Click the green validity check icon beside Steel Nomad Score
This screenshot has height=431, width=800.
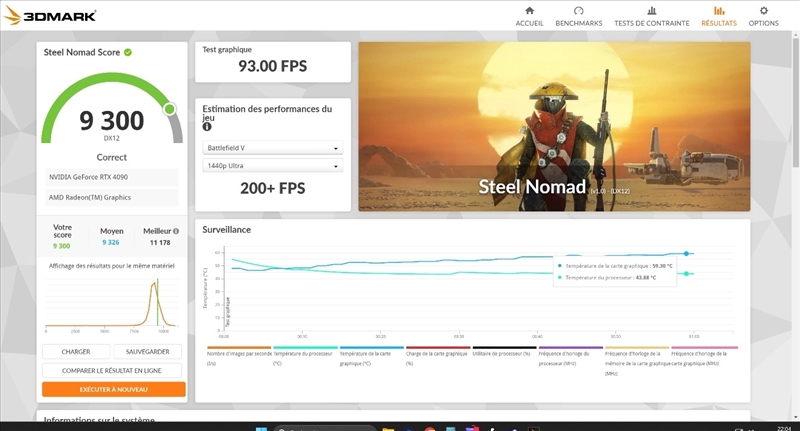[128, 52]
